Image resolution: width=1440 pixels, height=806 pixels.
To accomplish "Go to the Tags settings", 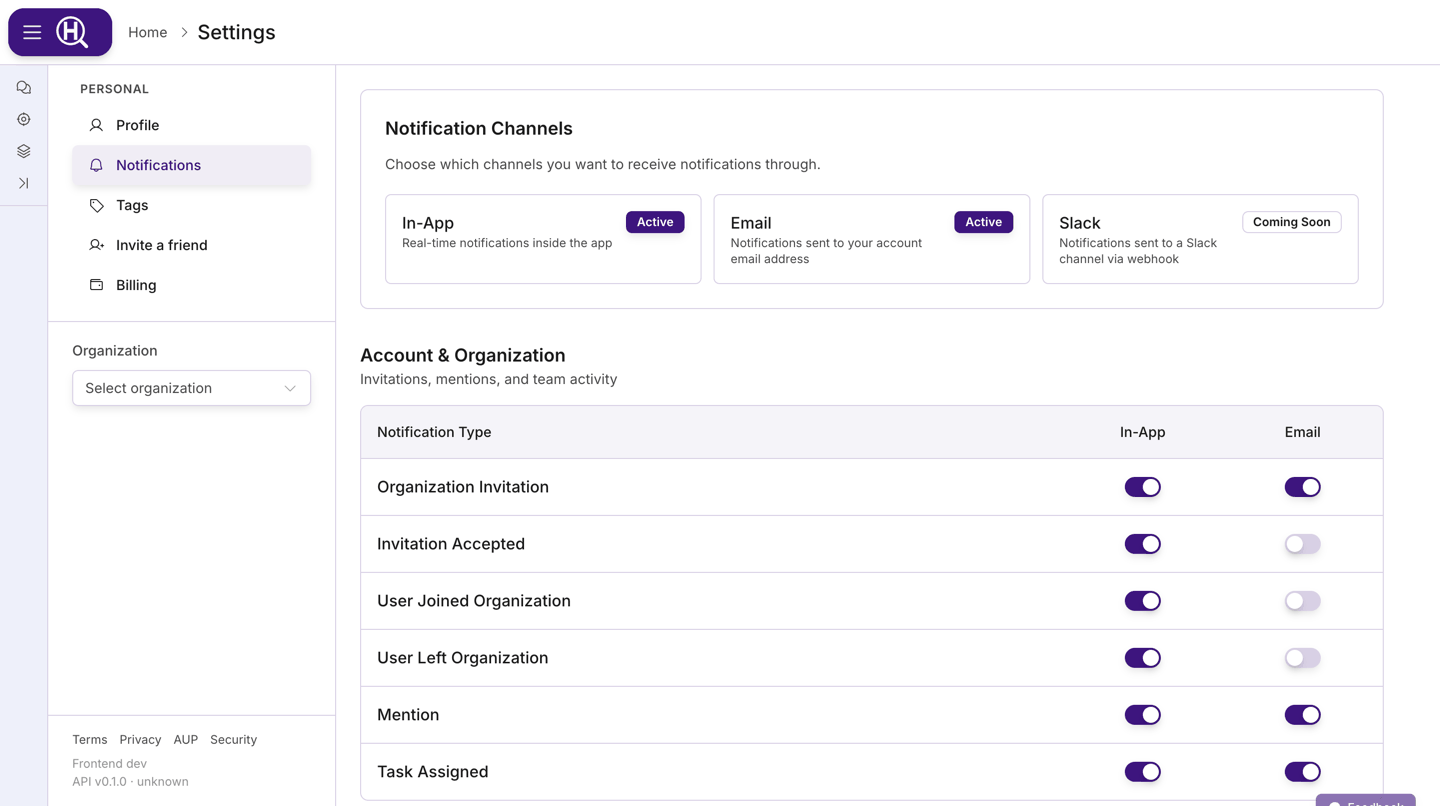I will [x=191, y=205].
